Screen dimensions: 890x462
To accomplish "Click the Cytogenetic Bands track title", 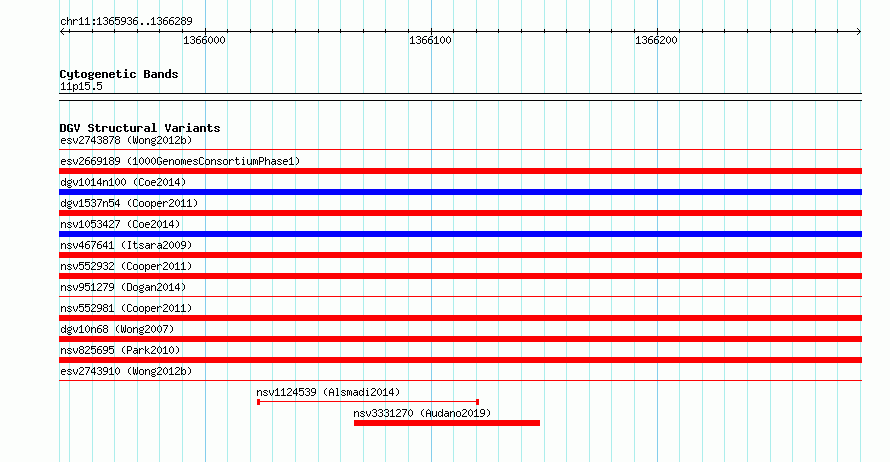I will click(x=119, y=74).
